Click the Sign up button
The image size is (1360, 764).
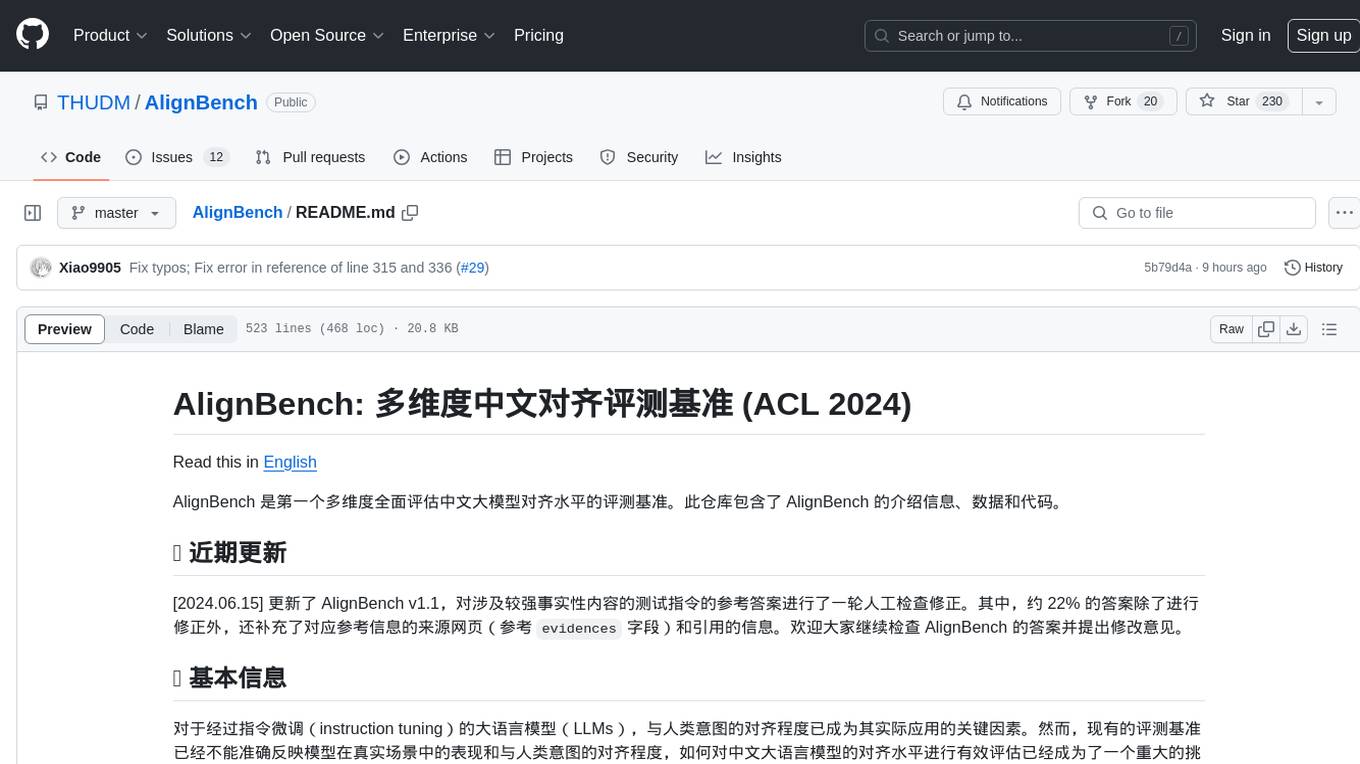click(x=1323, y=35)
